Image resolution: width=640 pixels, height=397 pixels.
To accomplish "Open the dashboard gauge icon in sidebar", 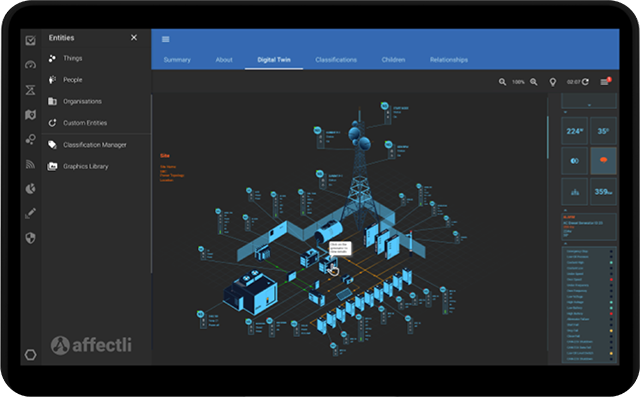I will click(x=30, y=64).
